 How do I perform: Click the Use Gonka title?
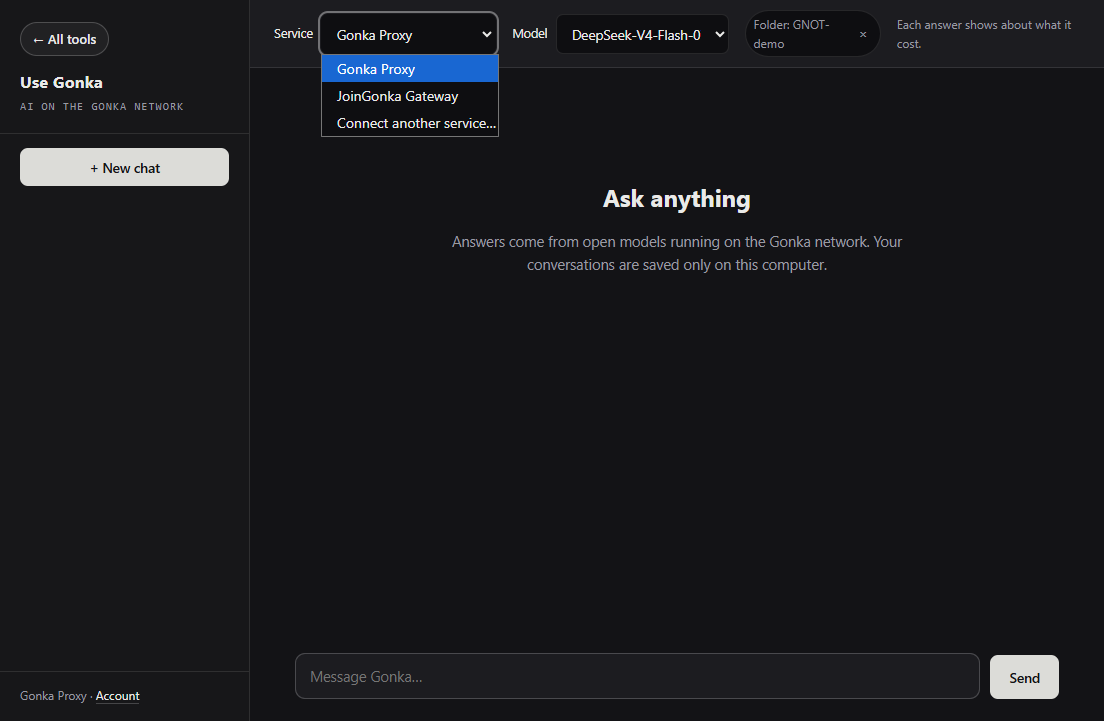[61, 82]
